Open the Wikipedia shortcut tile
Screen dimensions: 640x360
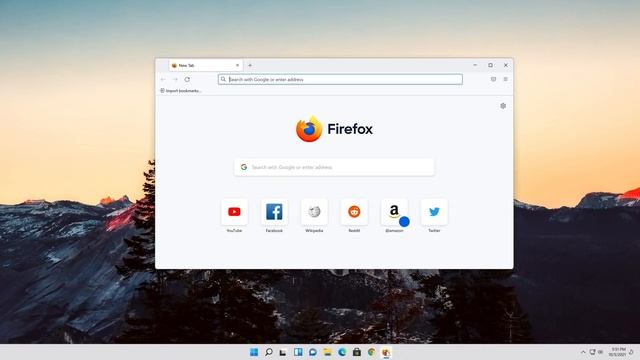point(314,212)
